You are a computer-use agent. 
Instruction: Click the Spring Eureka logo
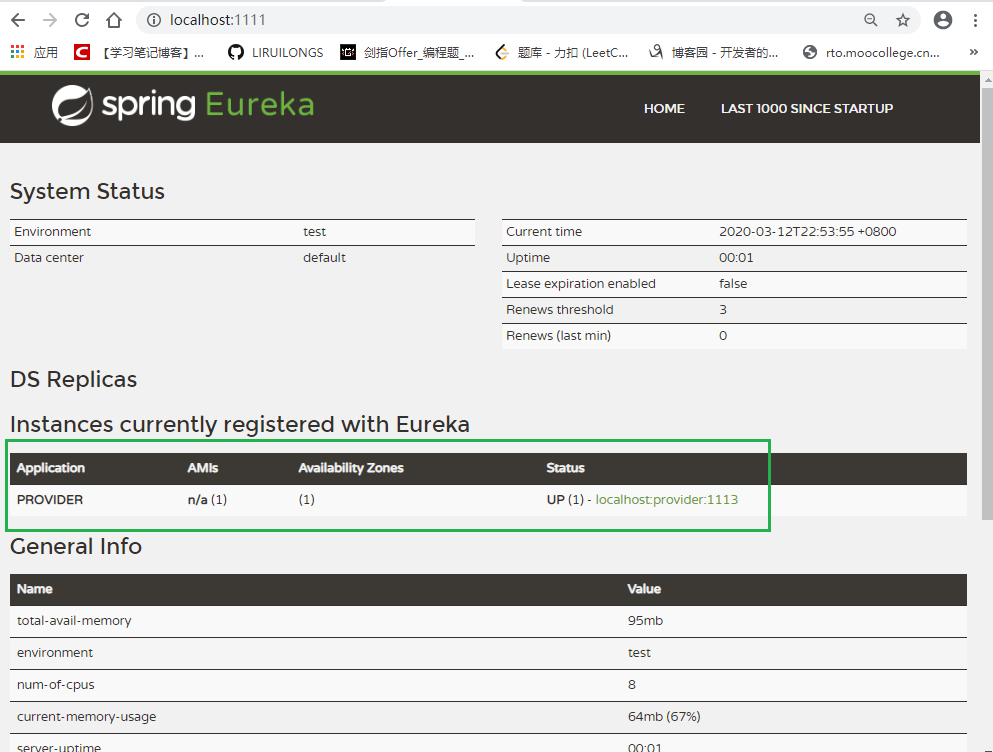click(x=182, y=105)
